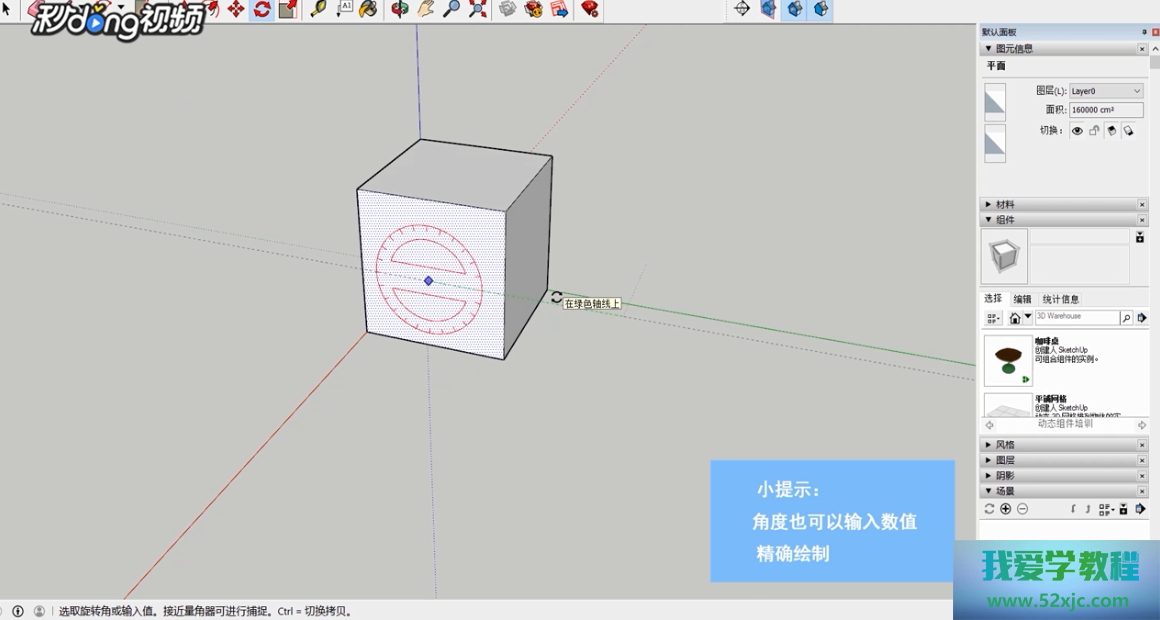Click the Zoom Extents tool
1160x620 pixels.
pyautogui.click(x=478, y=9)
